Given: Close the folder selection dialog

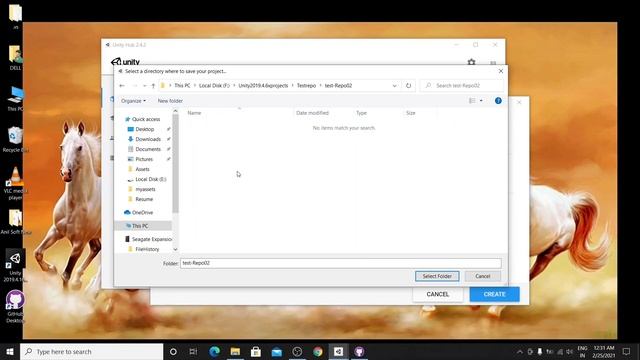Looking at the screenshot, I should [501, 71].
